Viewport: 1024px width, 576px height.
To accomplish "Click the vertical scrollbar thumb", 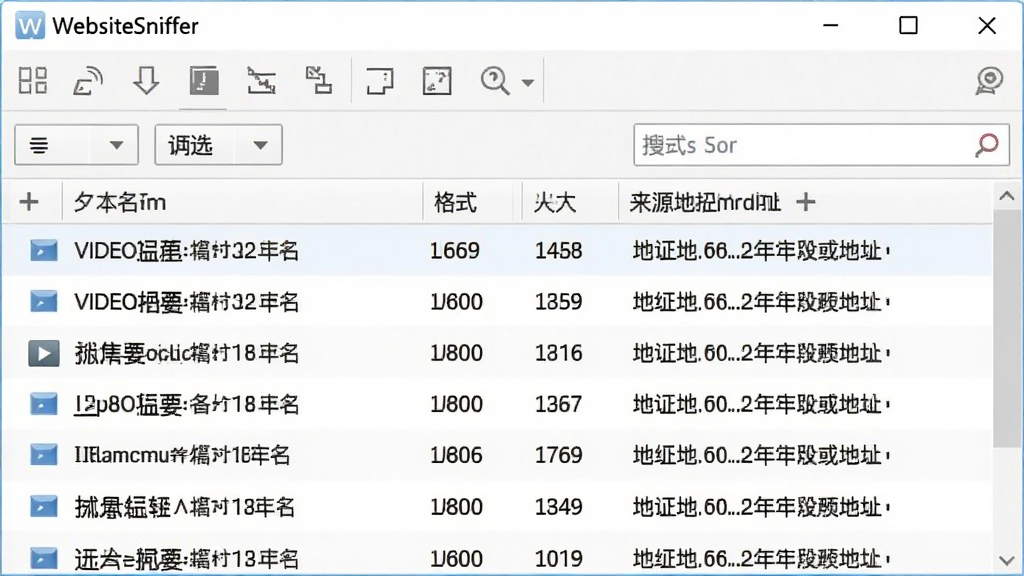I will 1007,328.
